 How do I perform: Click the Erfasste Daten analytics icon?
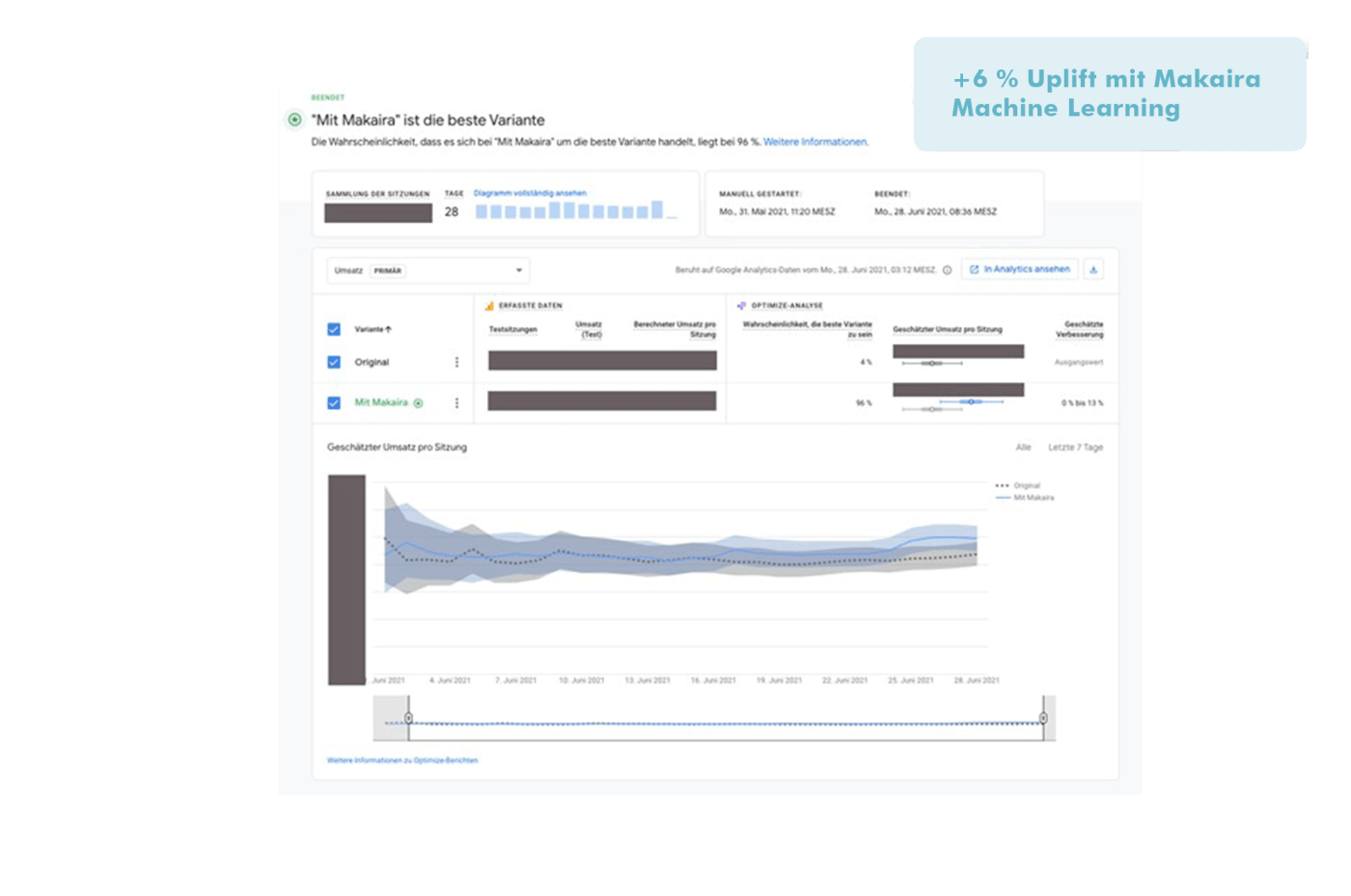[x=489, y=306]
